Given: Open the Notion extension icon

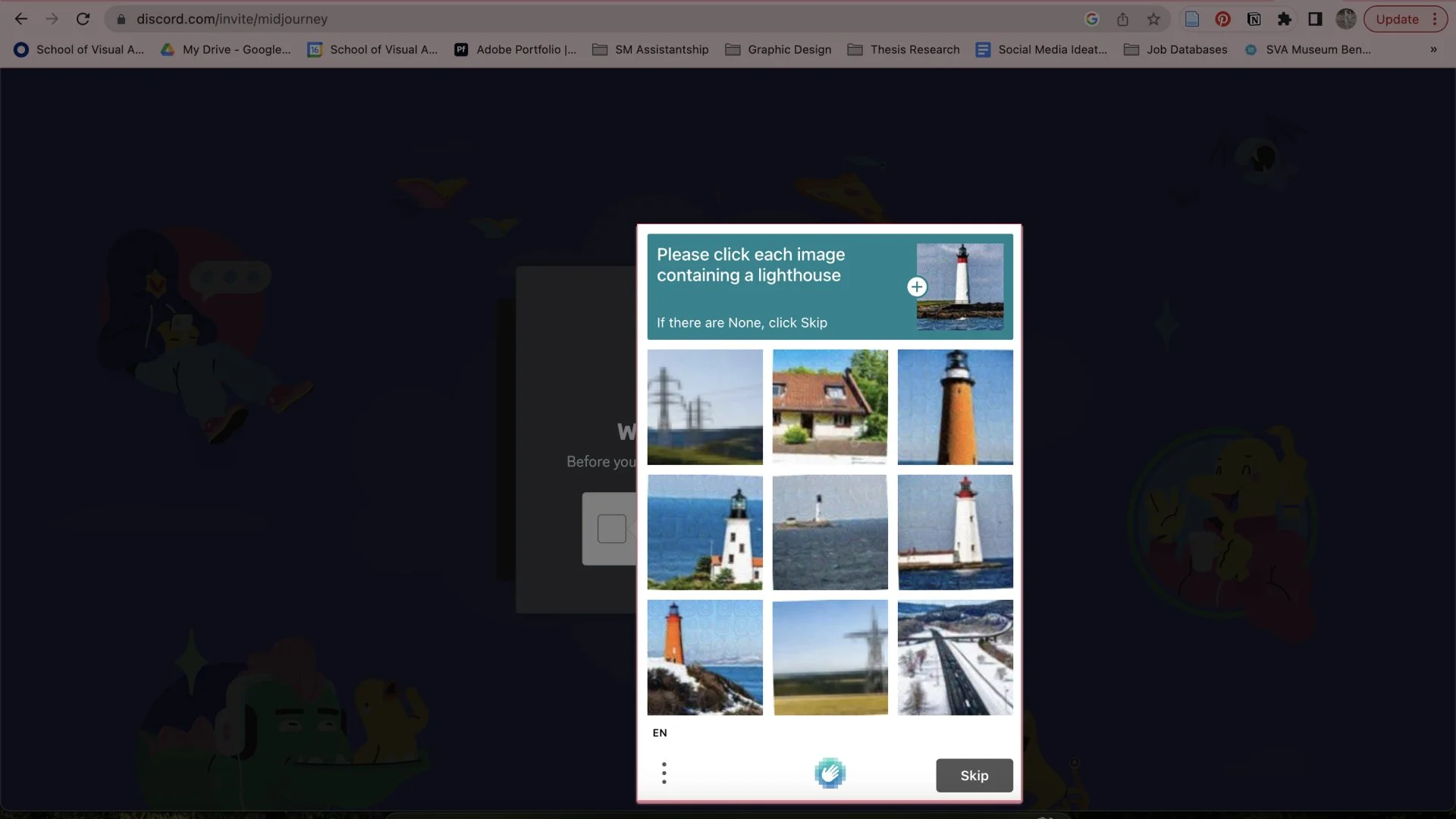Looking at the screenshot, I should click(x=1254, y=19).
